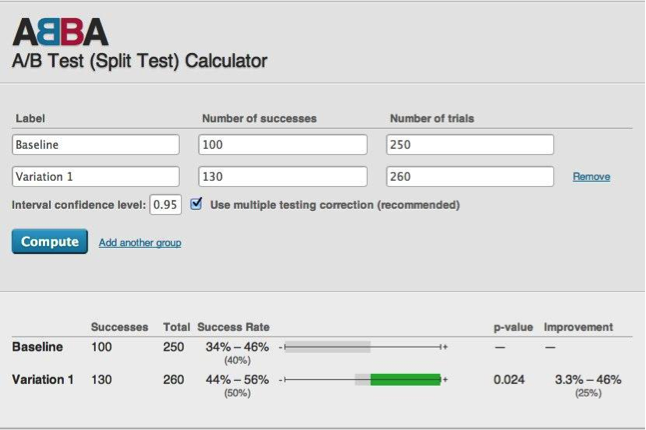Click the 'Use multiple testing correction' label text
The image size is (646, 430).
pos(334,205)
